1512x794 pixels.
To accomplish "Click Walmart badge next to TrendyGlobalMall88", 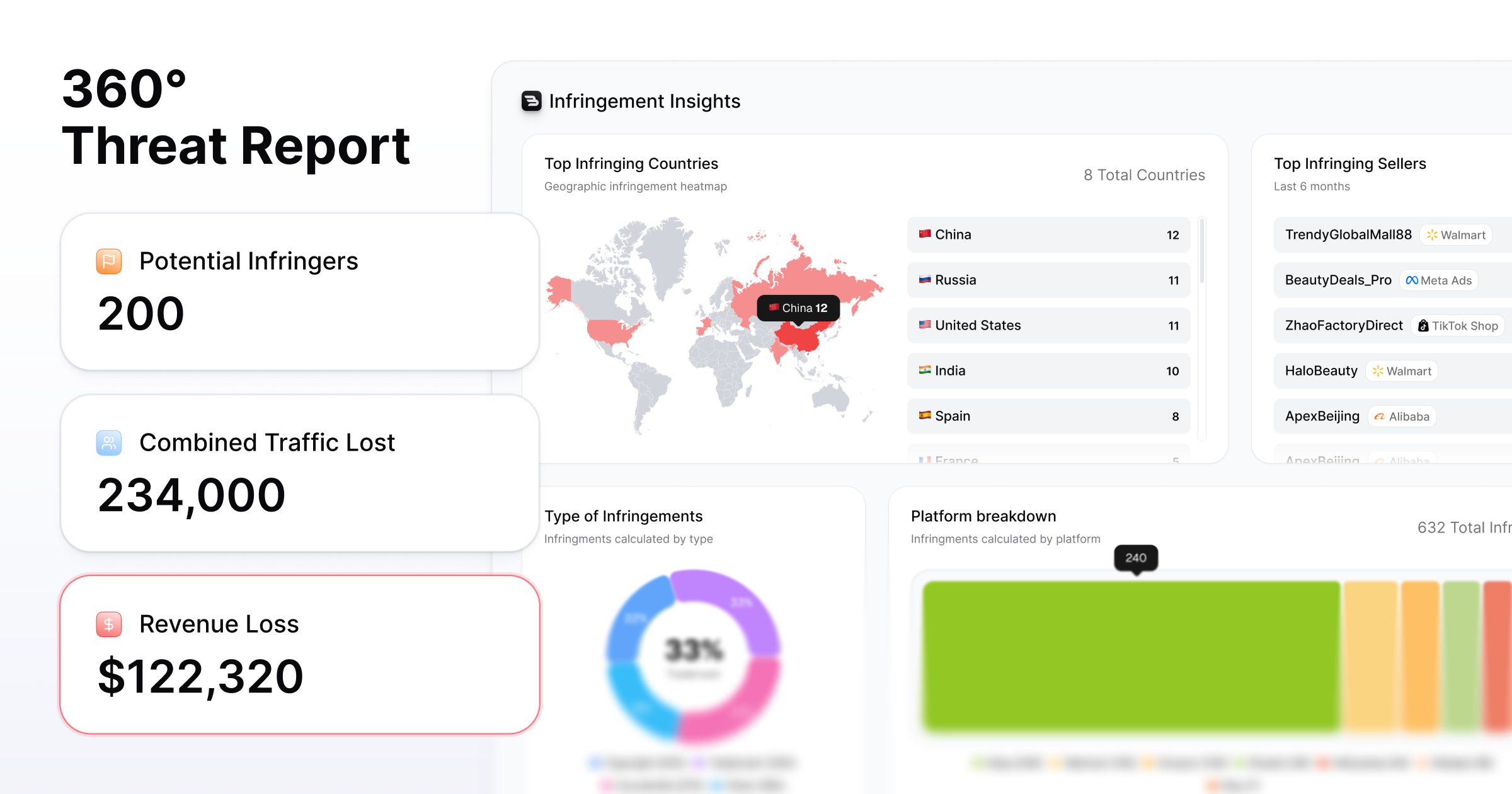I will [1456, 235].
